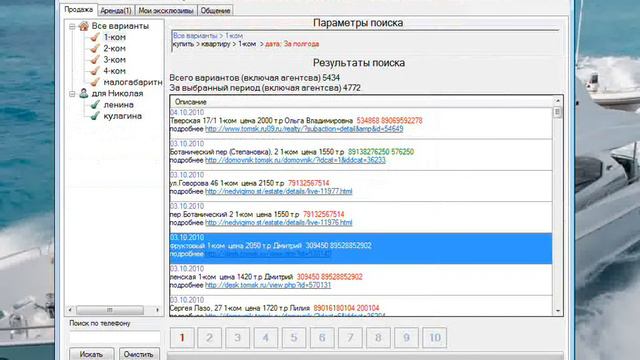The height and width of the screenshot is (360, 640).
Task: Click the дата: За полгода filter text
Action: [x=292, y=44]
